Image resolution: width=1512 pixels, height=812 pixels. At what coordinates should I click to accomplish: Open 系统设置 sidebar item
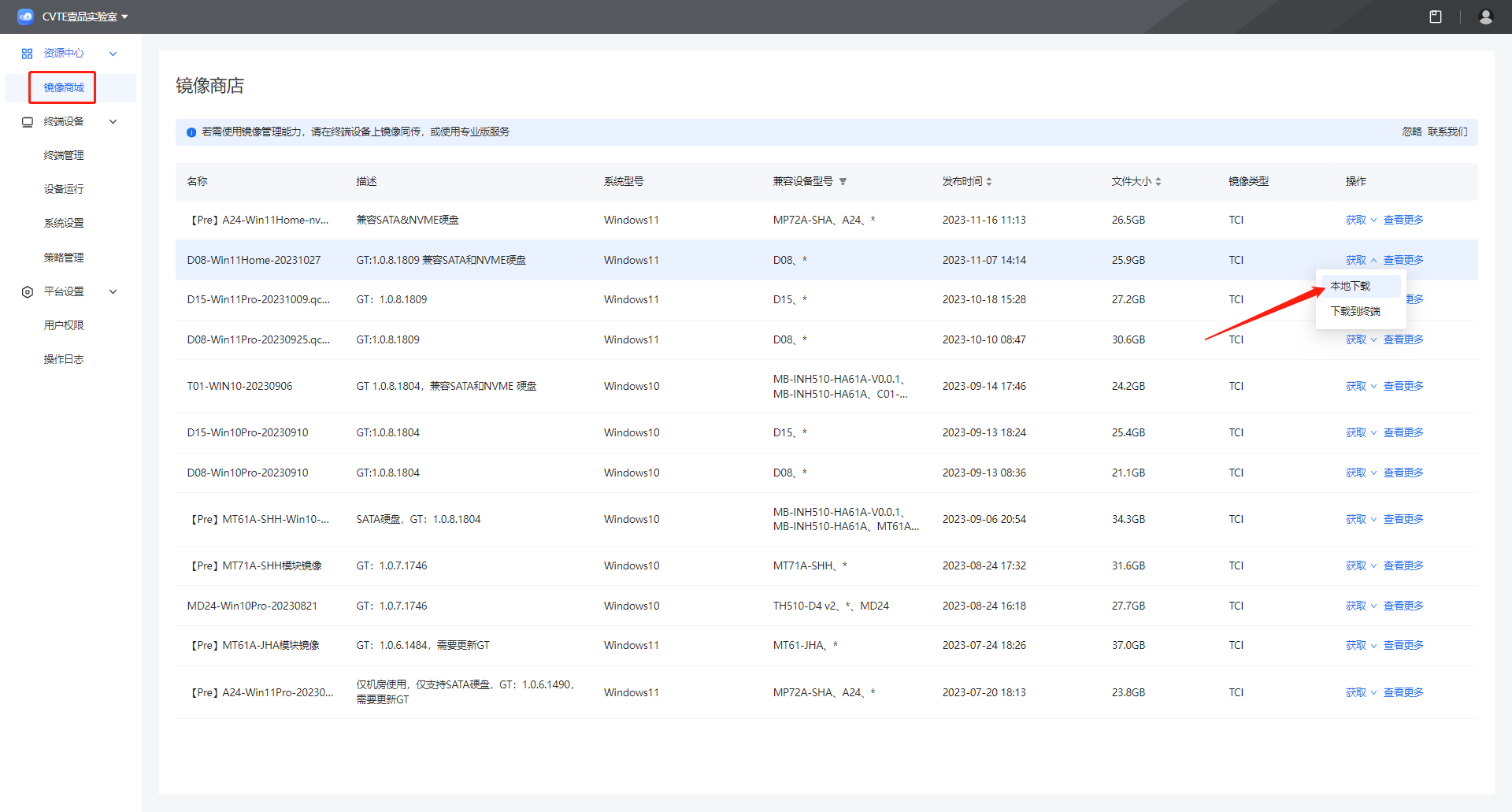(x=64, y=224)
